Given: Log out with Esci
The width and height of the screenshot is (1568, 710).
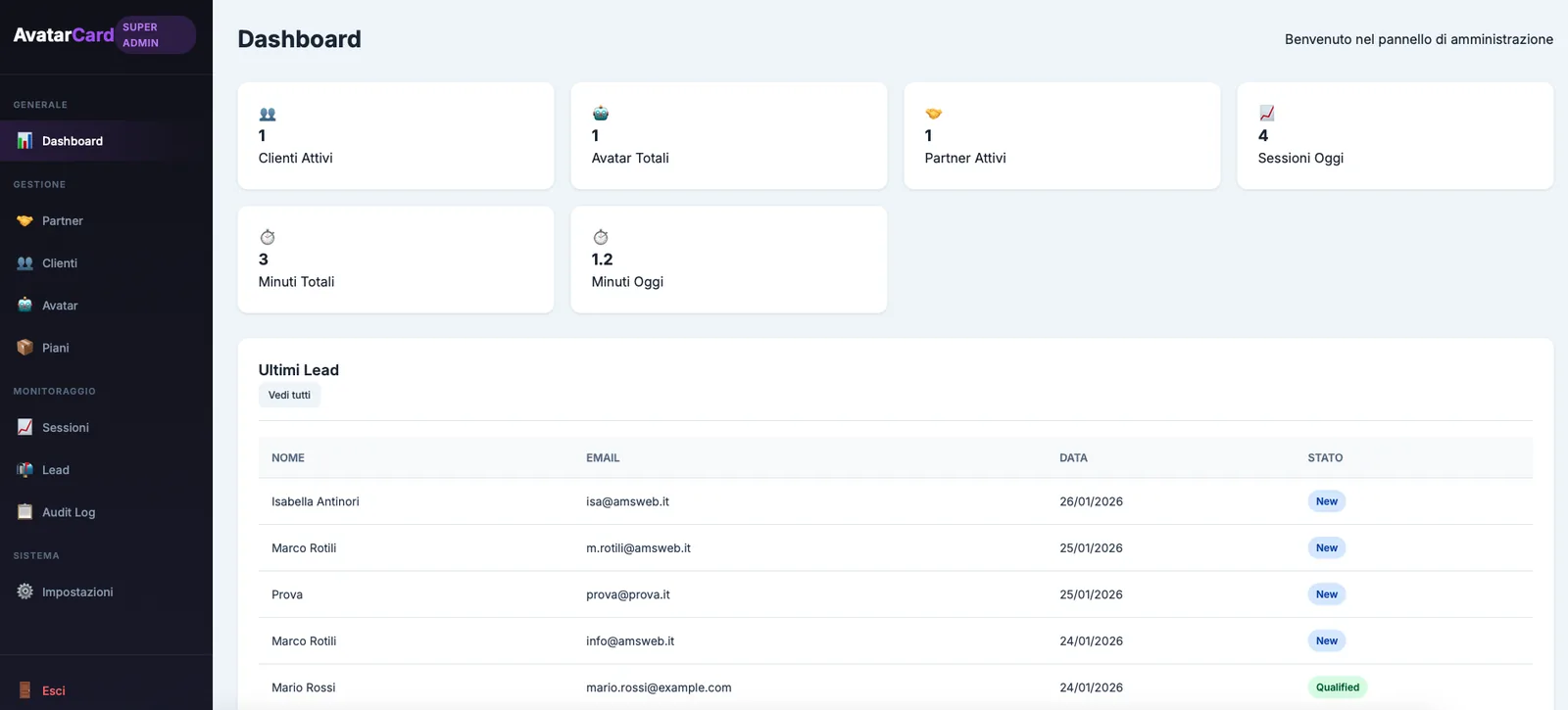Looking at the screenshot, I should [106, 690].
